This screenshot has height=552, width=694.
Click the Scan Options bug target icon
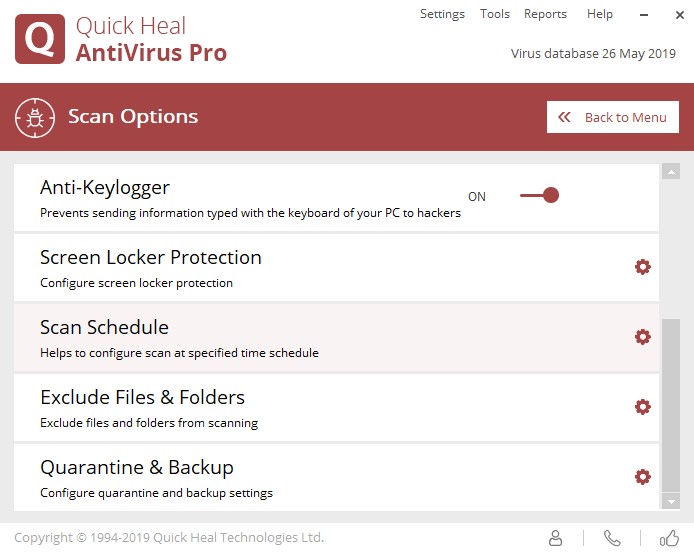pyautogui.click(x=34, y=117)
